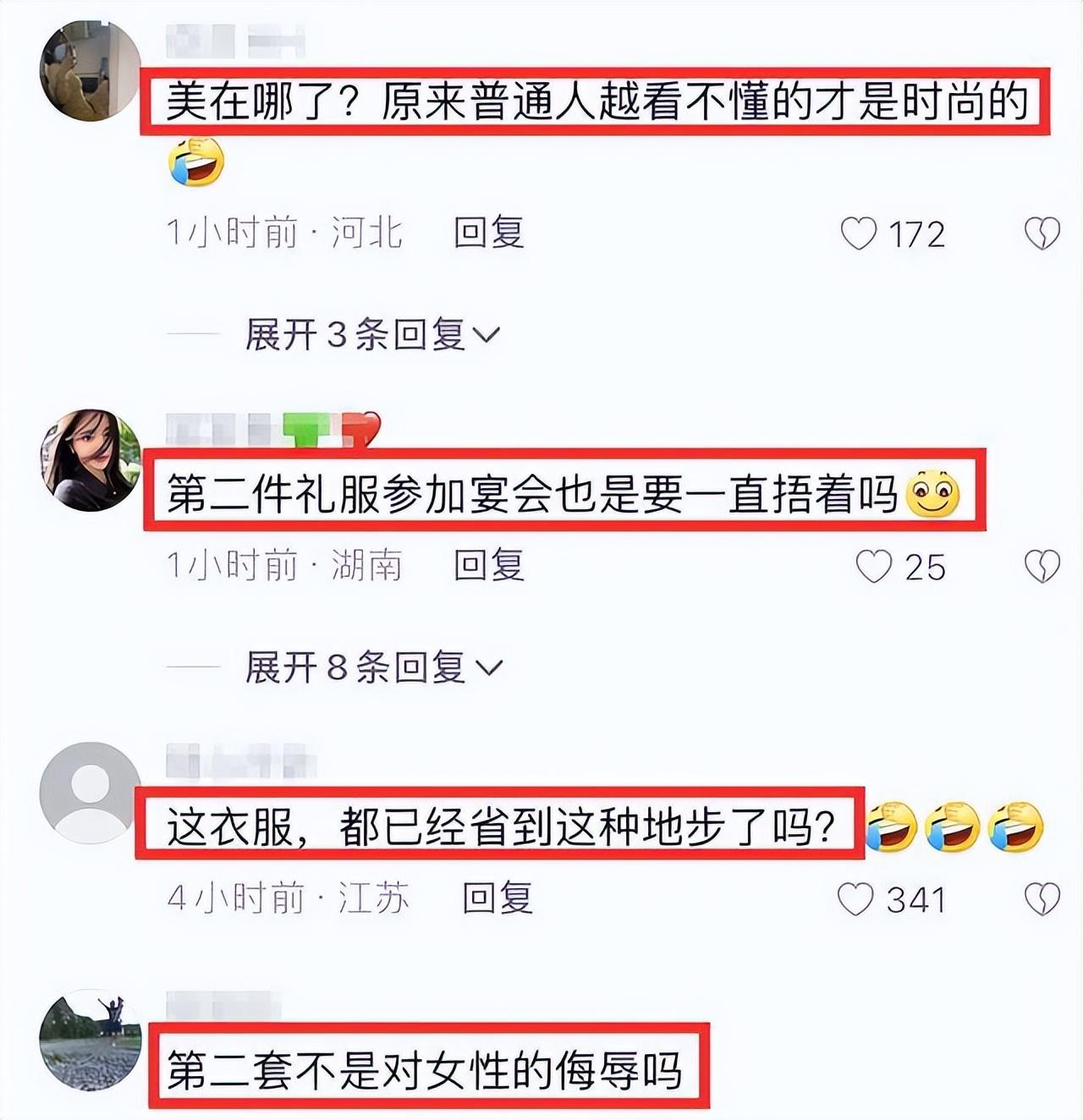1083x1120 pixels.
Task: Open avatar of woman with long hair
Action: click(x=91, y=460)
